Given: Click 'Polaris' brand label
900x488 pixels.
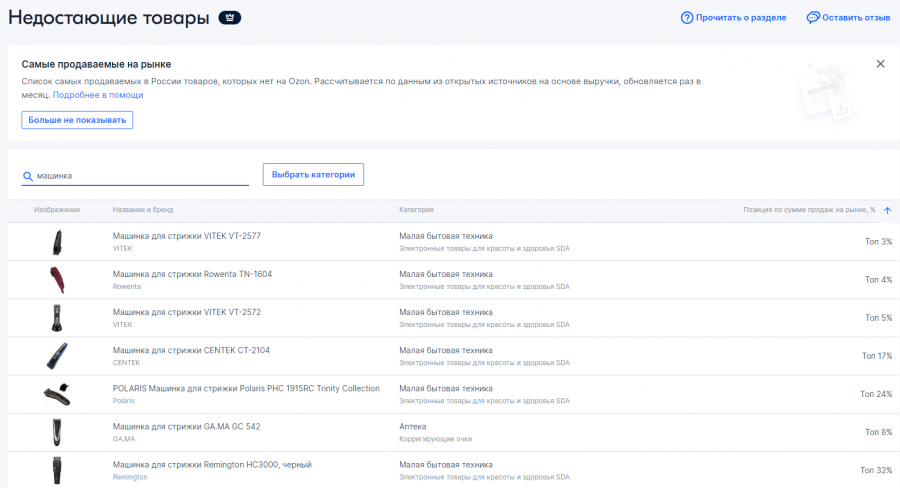Looking at the screenshot, I should pyautogui.click(x=123, y=401).
